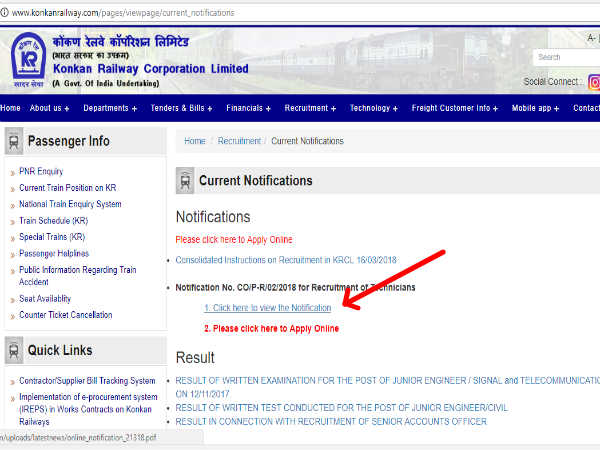The image size is (600, 450).
Task: Open PNR Enquiry link
Action: coord(41,171)
